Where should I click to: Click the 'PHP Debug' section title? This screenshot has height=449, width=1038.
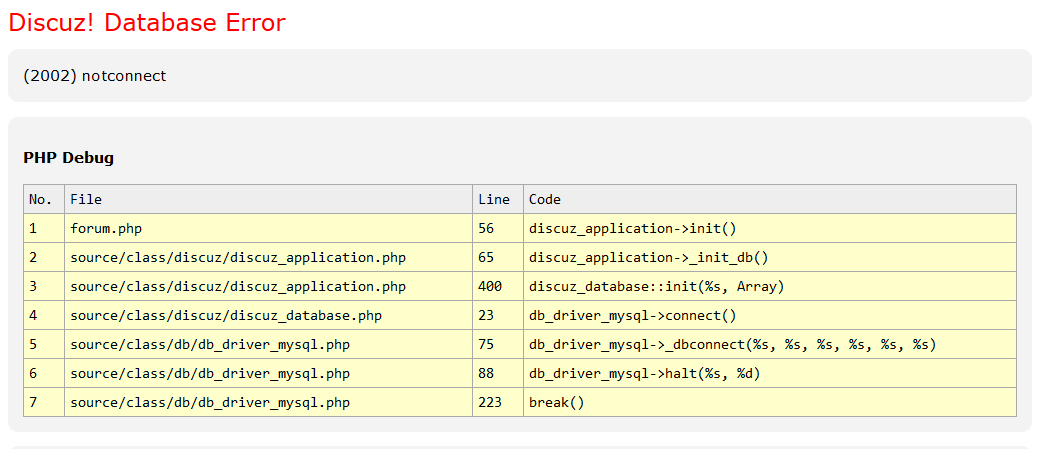point(68,158)
